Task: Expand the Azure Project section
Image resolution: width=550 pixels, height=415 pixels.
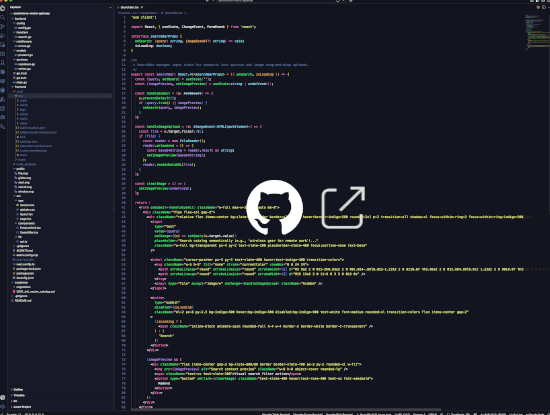Action: [x=21, y=407]
